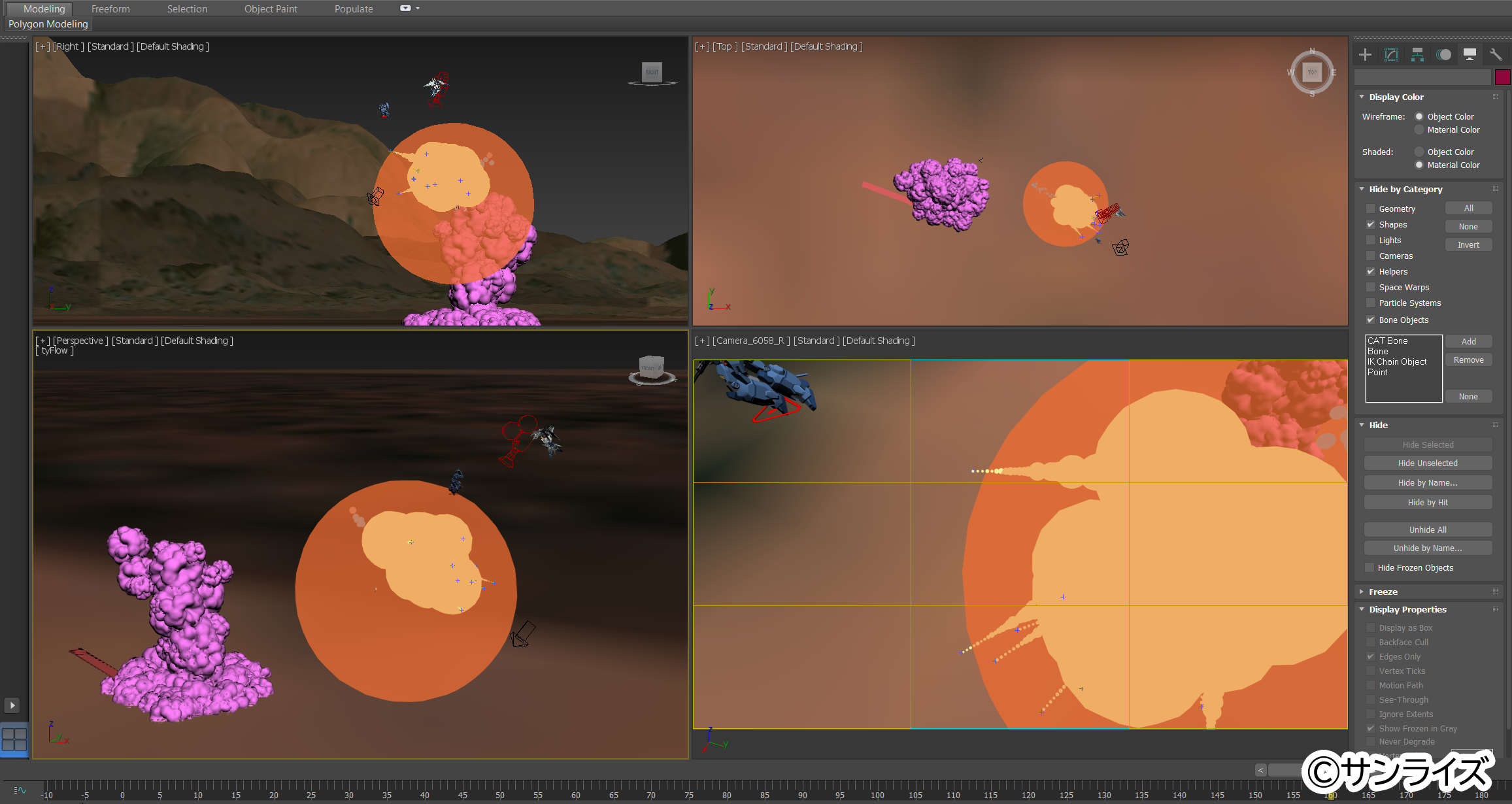Viewport: 1512px width, 804px height.
Task: Click the Top viewport ViewCube
Action: click(x=1312, y=72)
